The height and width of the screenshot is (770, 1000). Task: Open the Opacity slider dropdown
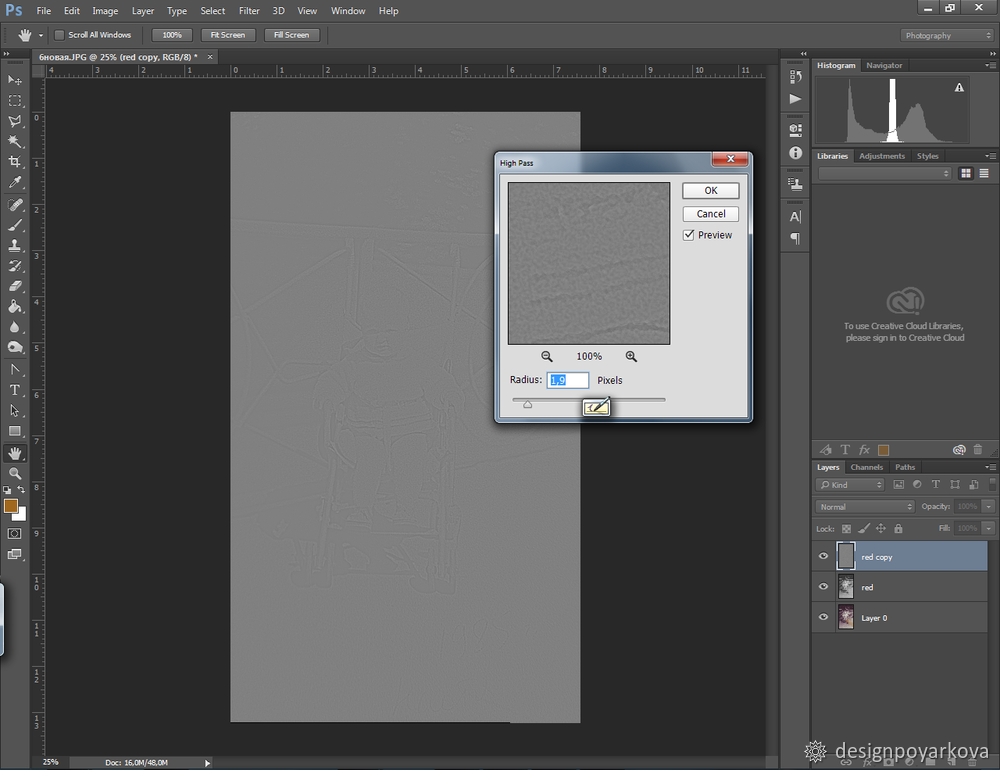[989, 507]
